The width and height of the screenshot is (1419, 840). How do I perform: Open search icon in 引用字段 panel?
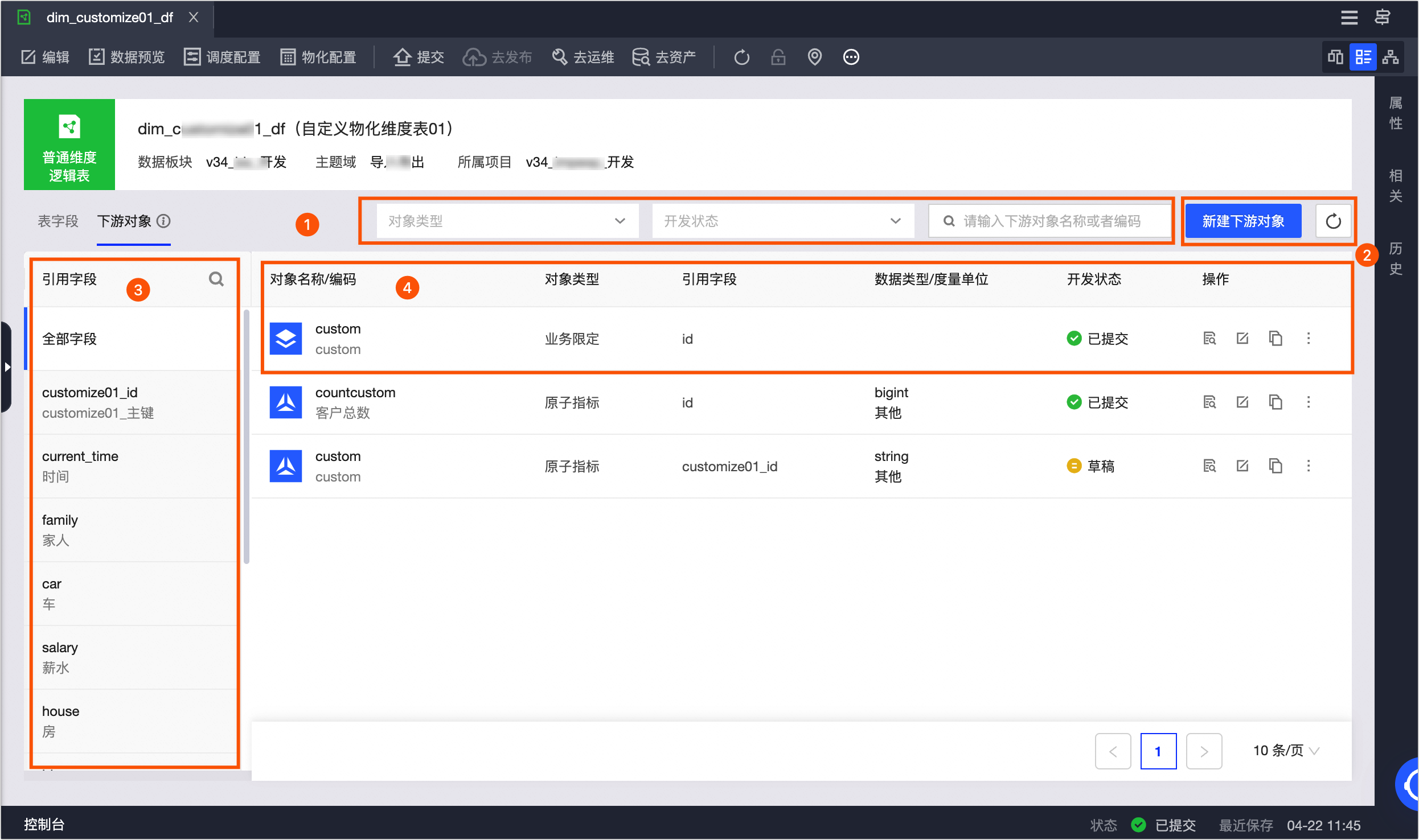tap(216, 279)
